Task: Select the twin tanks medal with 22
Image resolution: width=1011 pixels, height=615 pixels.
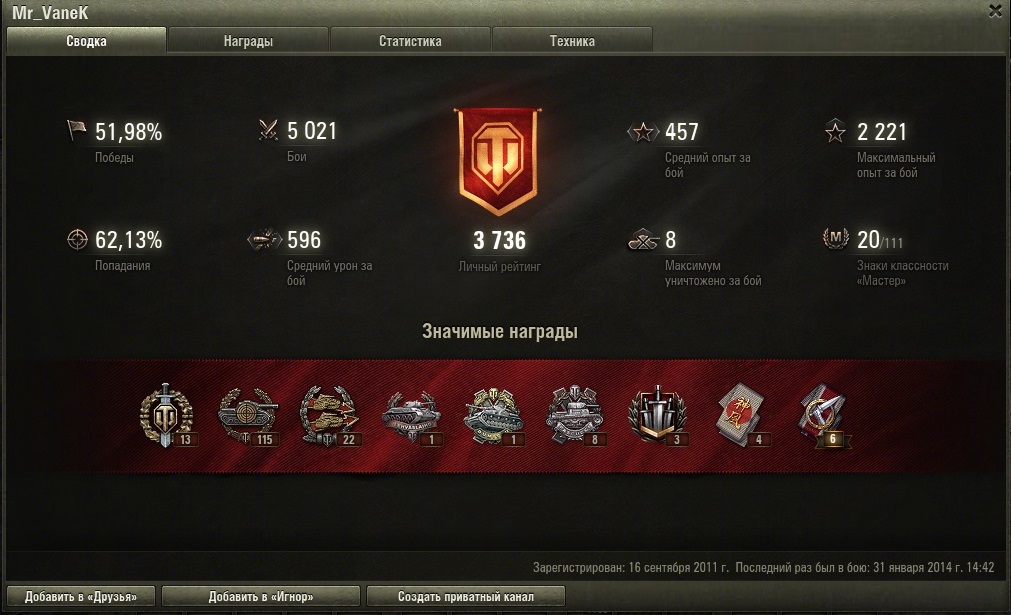Action: (x=329, y=416)
